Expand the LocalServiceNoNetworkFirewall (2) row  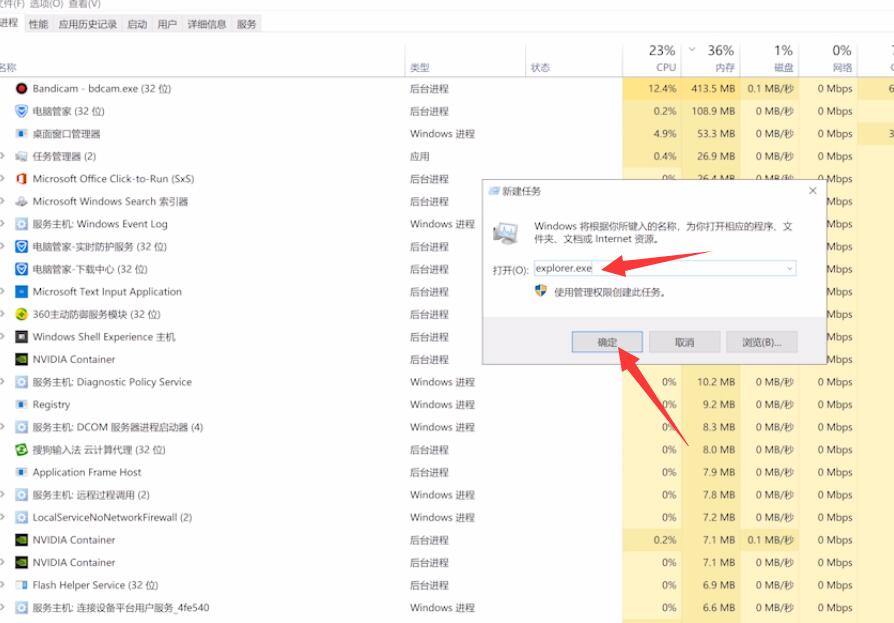(x=2, y=518)
